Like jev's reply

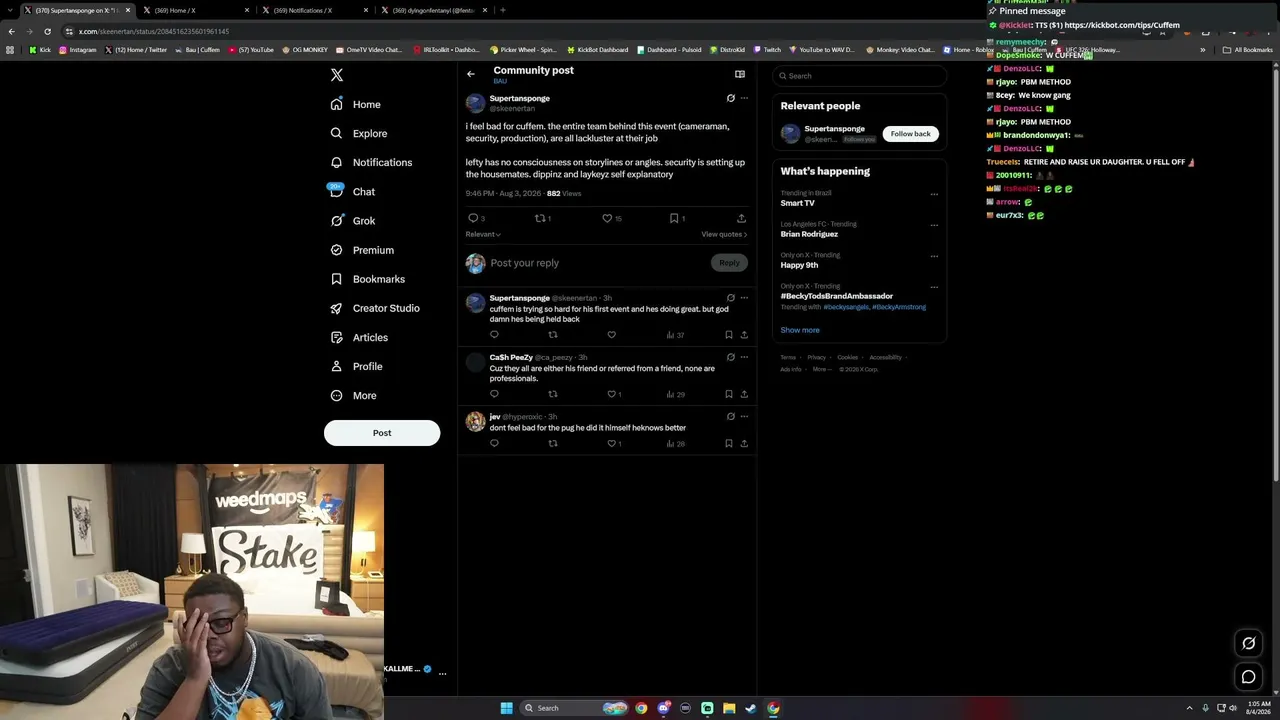coord(612,443)
